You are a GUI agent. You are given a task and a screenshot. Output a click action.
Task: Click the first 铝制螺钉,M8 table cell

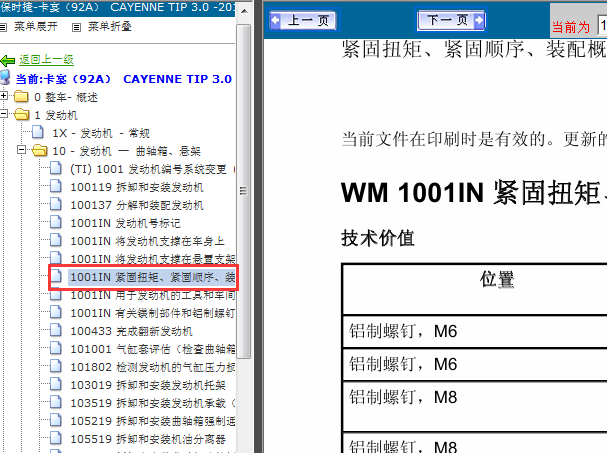pos(475,406)
